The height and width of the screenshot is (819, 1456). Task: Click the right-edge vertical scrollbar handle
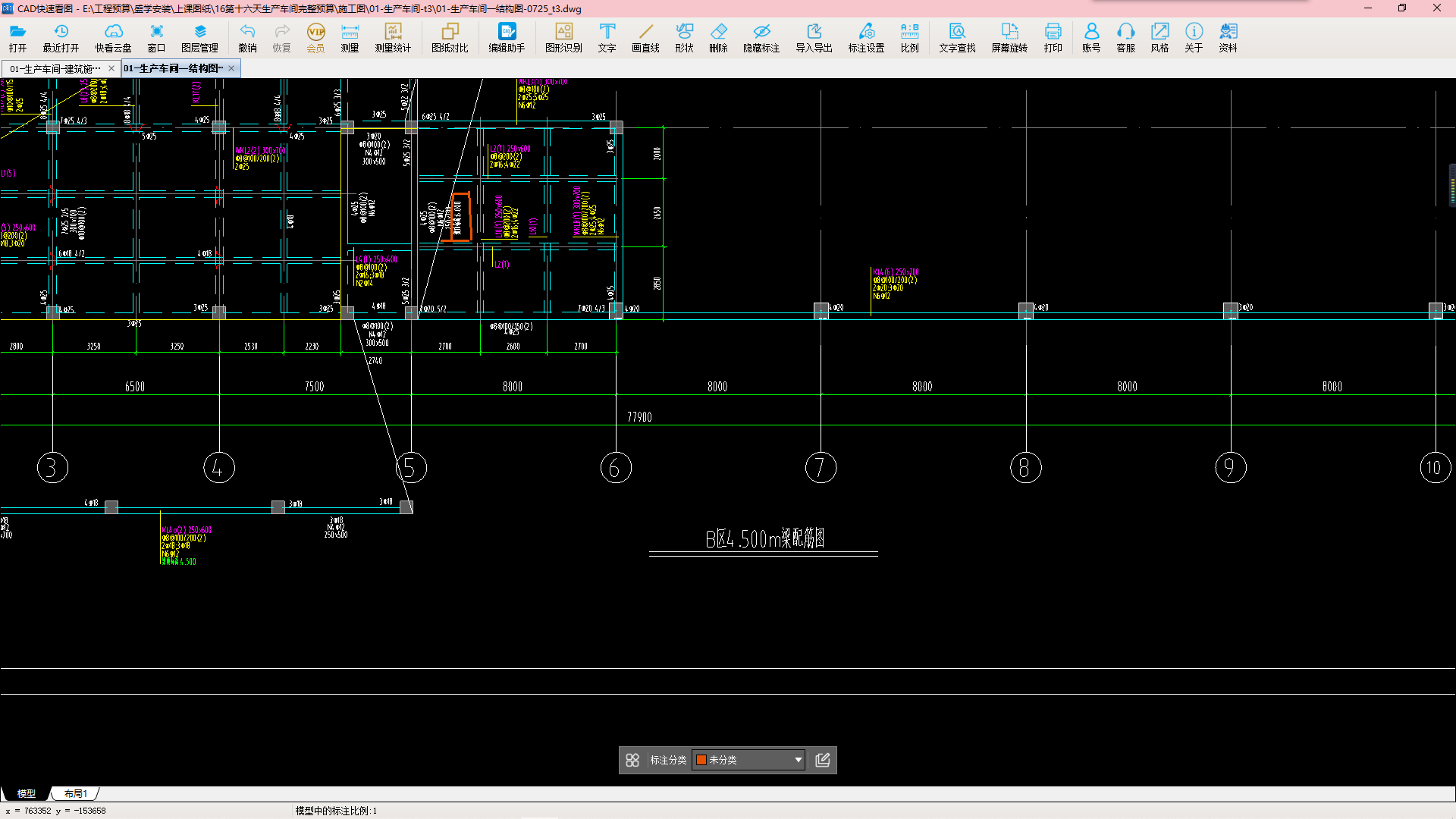coord(1452,184)
